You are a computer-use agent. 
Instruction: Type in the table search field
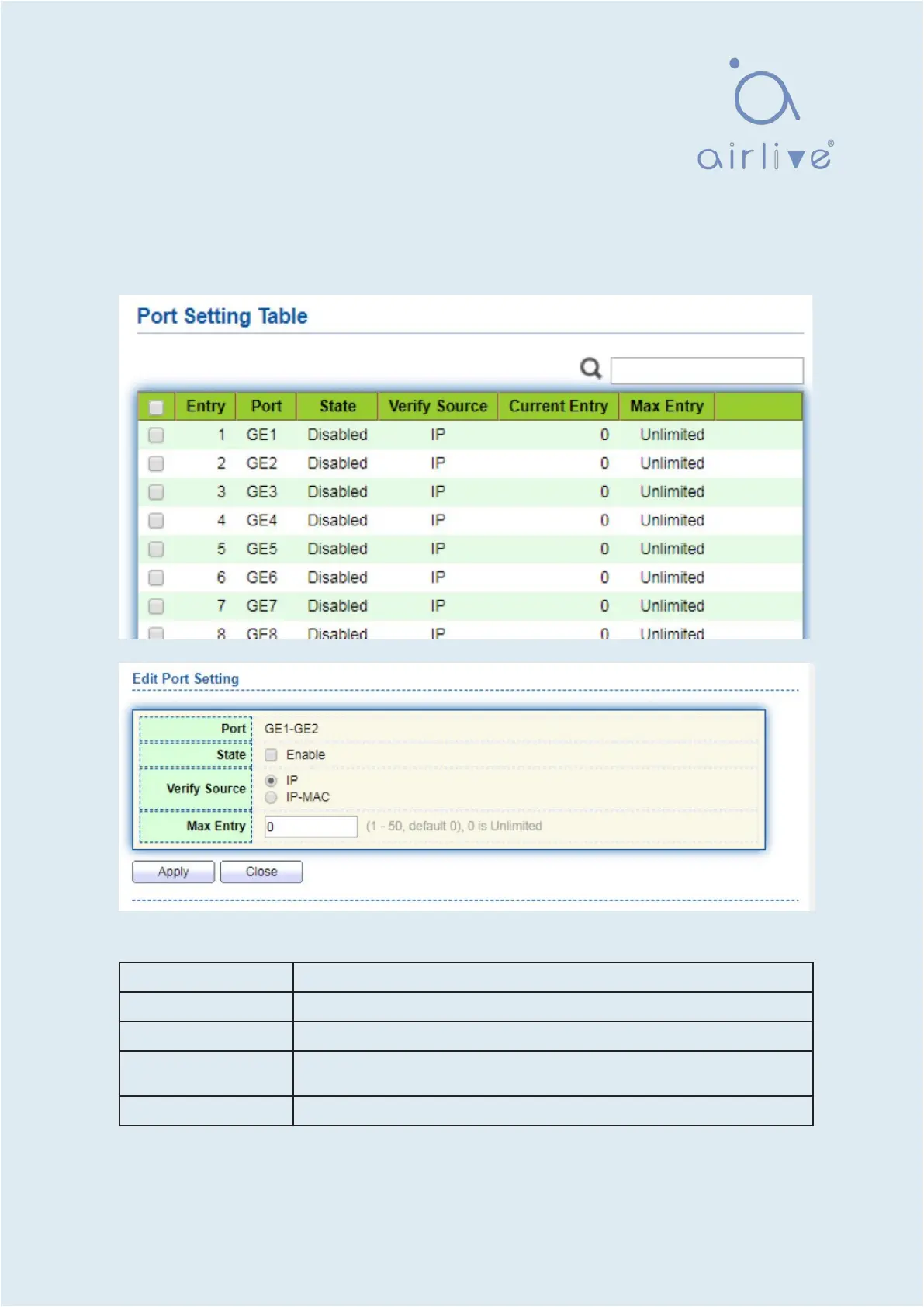pos(706,371)
